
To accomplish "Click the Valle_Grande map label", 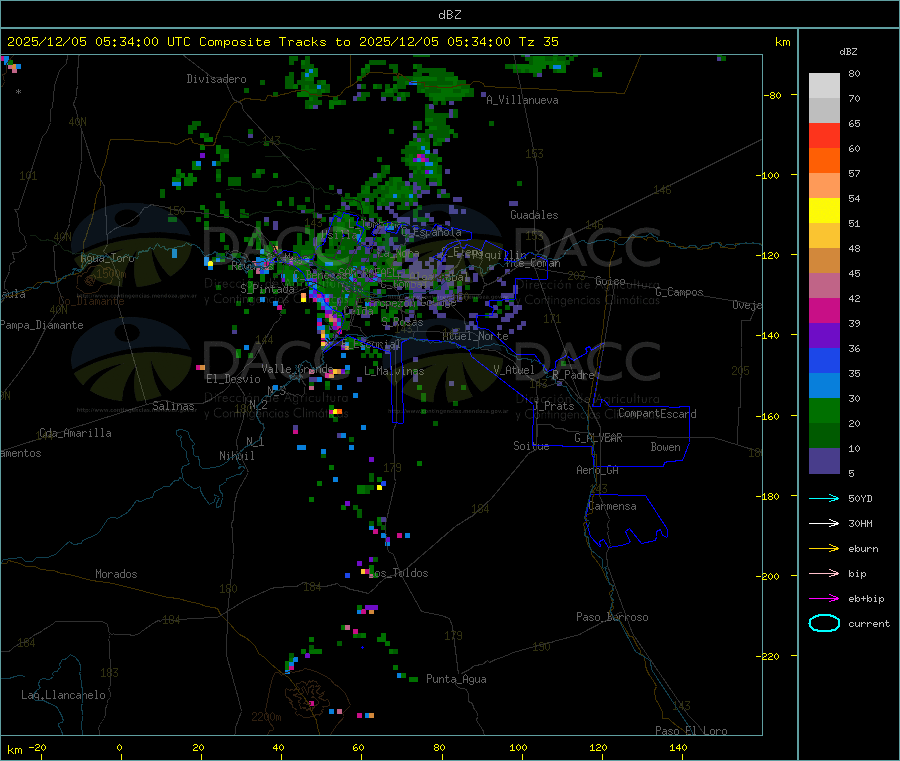I will (x=297, y=368).
